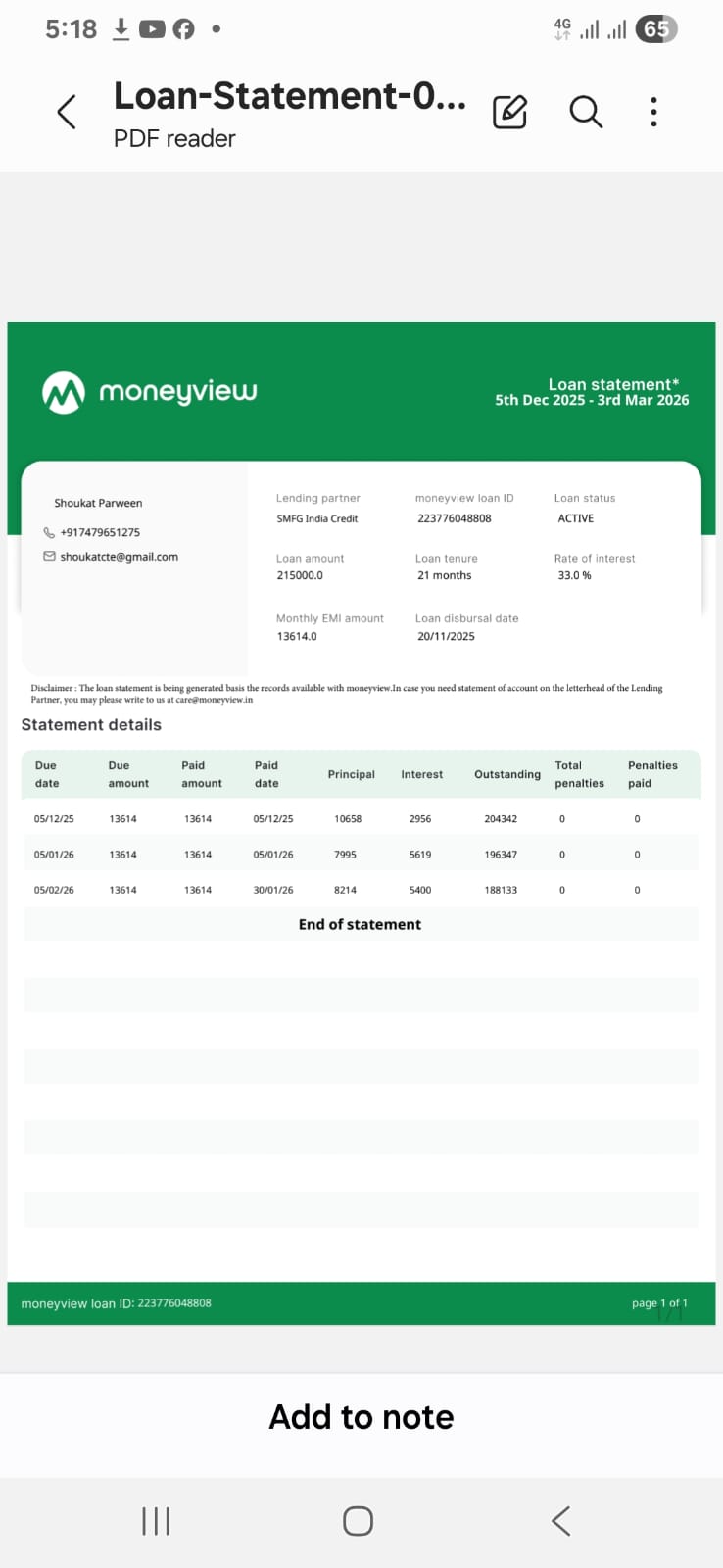
Task: Tap the YouTube notification icon in status bar
Action: coord(152,29)
